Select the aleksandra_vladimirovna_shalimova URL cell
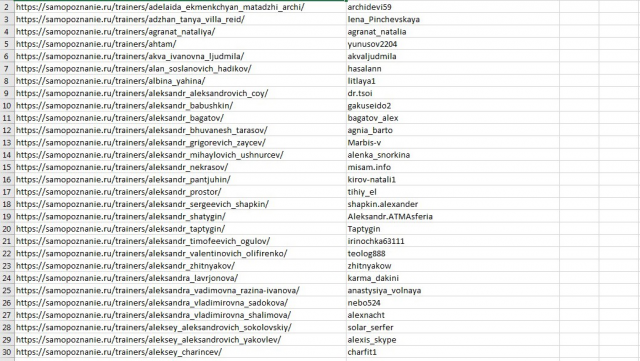The image size is (640, 361). pos(180,315)
